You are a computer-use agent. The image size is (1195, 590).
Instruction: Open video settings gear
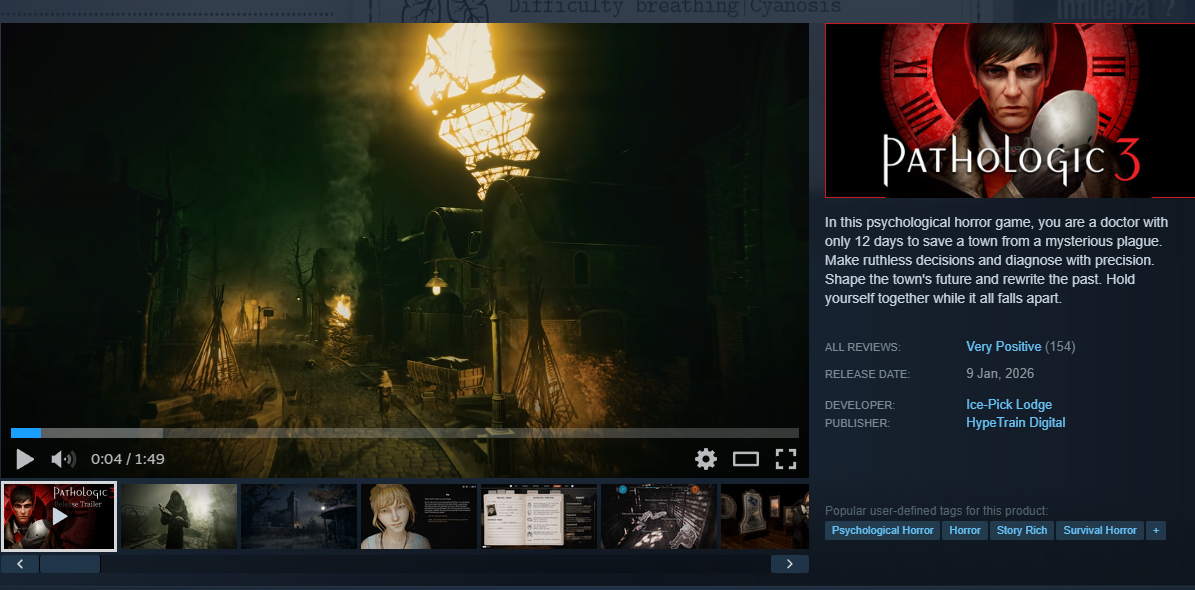coord(706,459)
